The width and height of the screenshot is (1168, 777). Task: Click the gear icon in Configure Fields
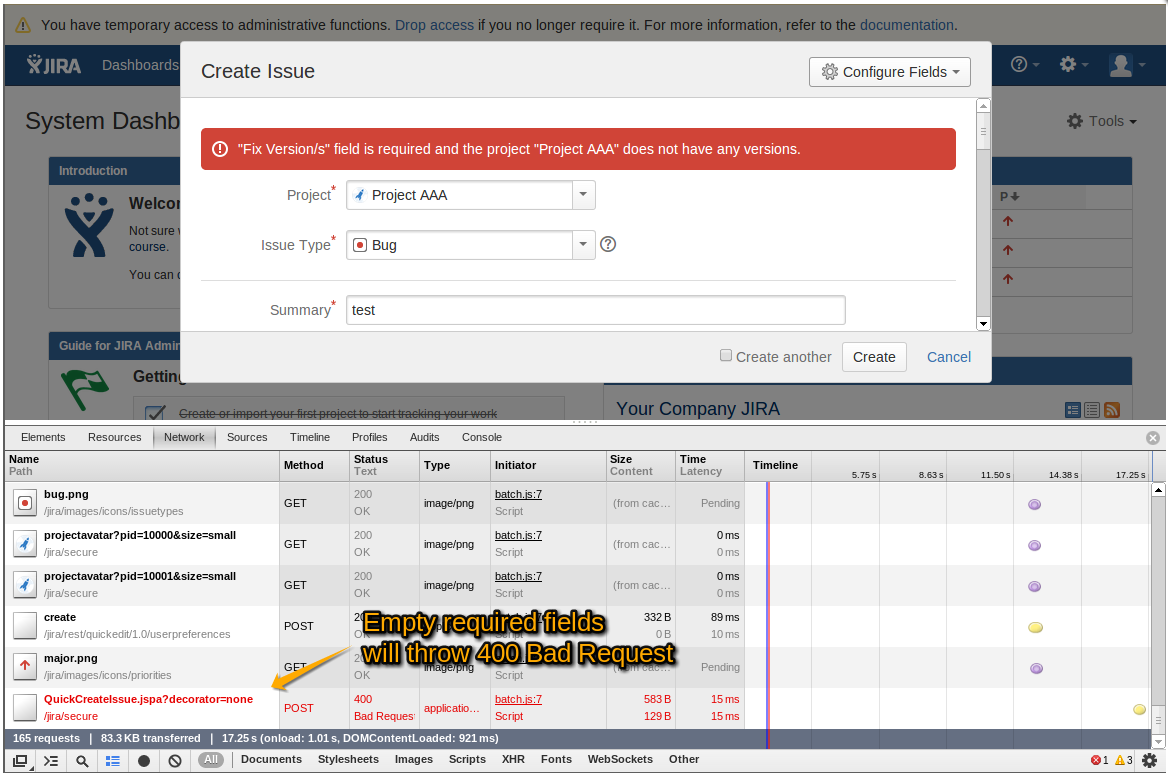829,72
